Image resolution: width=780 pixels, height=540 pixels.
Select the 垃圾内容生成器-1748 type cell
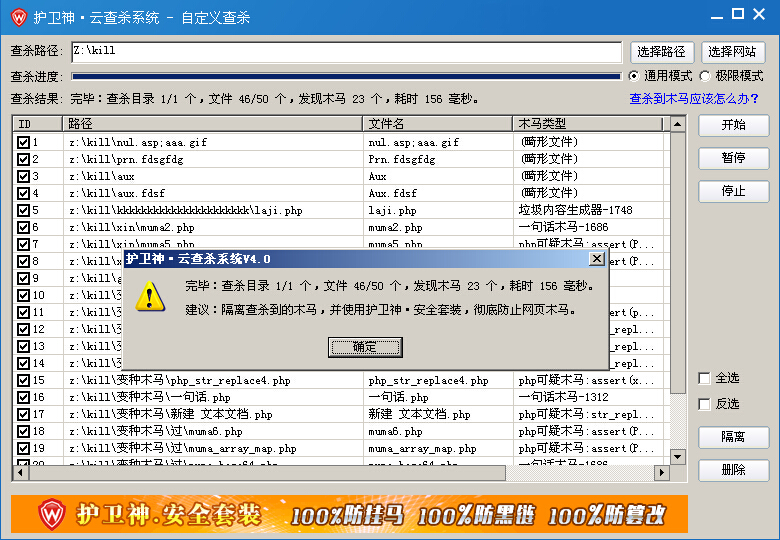pos(575,210)
